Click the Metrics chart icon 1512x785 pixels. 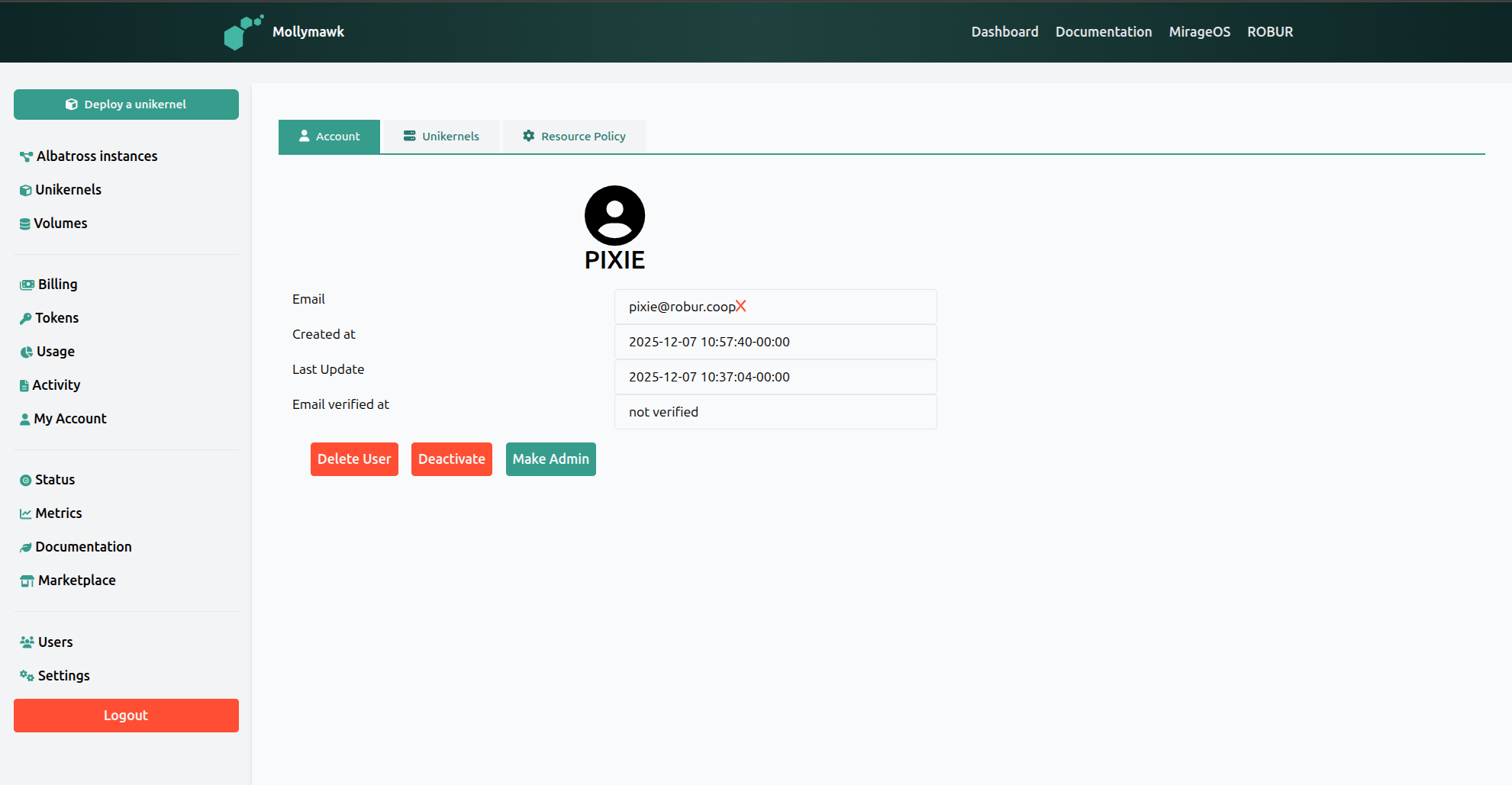(x=26, y=513)
